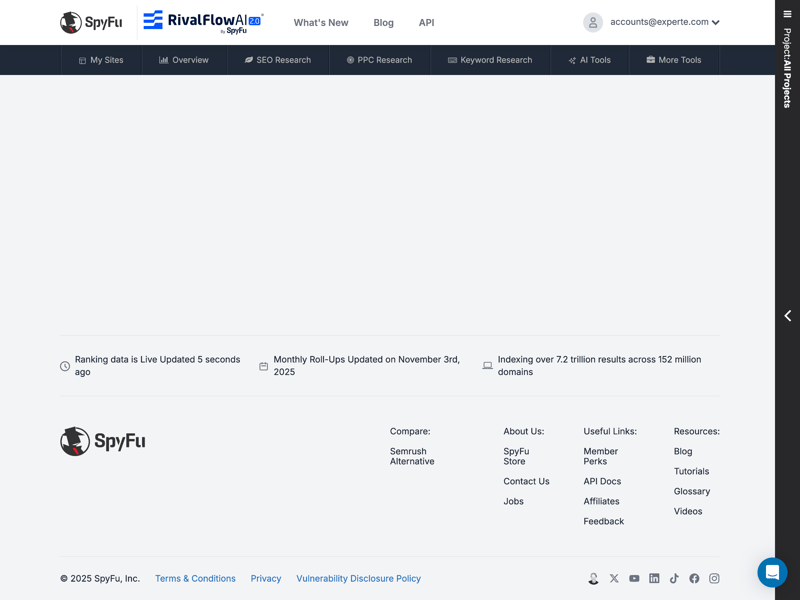The height and width of the screenshot is (600, 800).
Task: Click the SpyFu logo in the header
Action: (91, 22)
